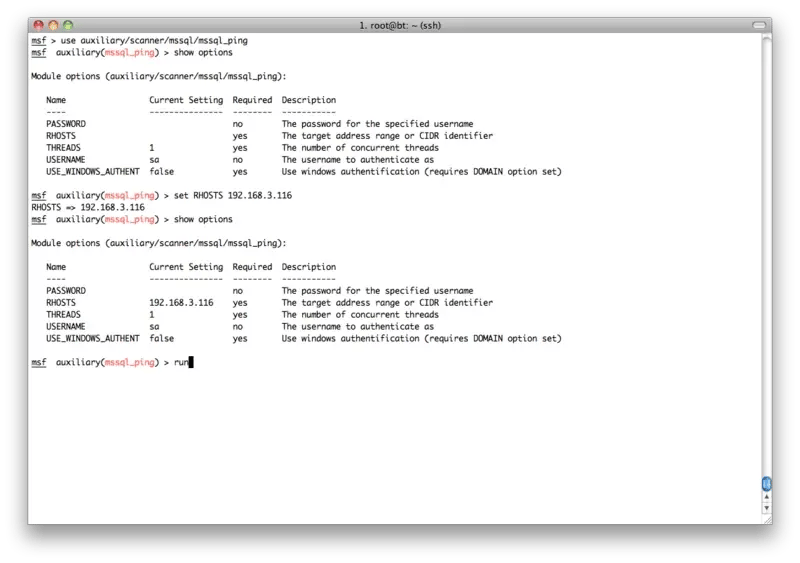The image size is (800, 563).
Task: Click the green zoom window button
Action: click(68, 22)
